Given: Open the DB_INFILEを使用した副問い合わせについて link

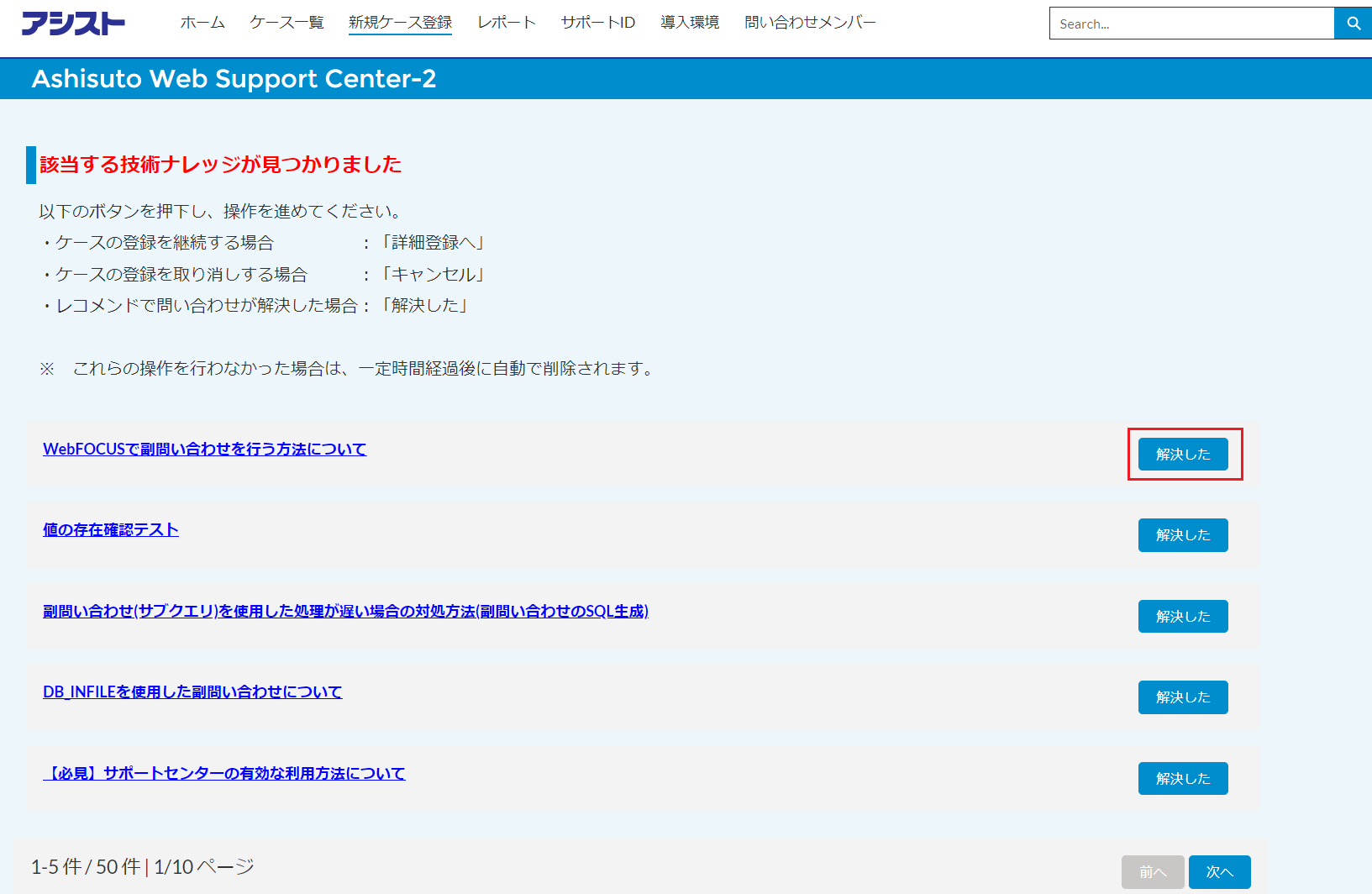Looking at the screenshot, I should click(x=192, y=692).
